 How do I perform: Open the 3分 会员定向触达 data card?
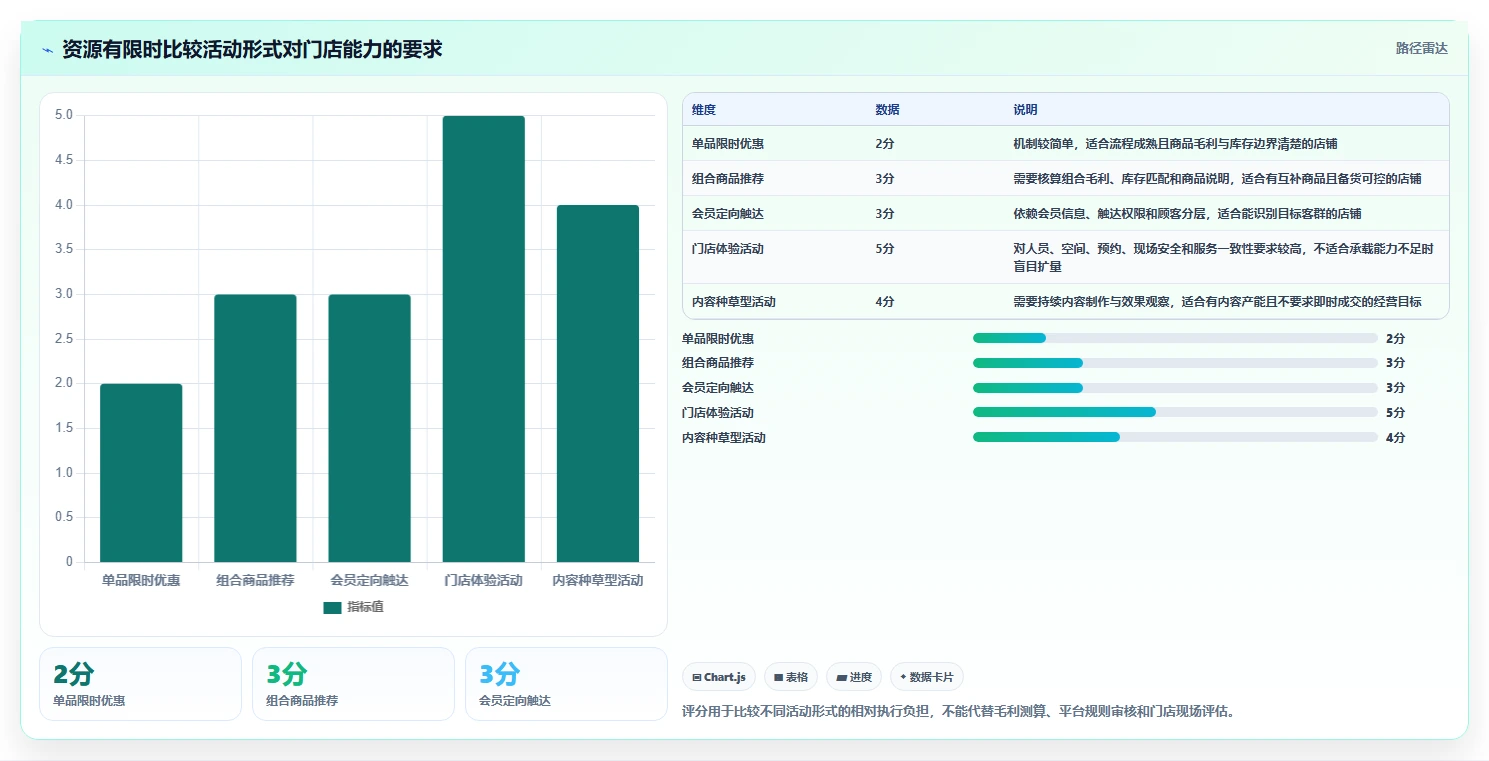tap(566, 684)
